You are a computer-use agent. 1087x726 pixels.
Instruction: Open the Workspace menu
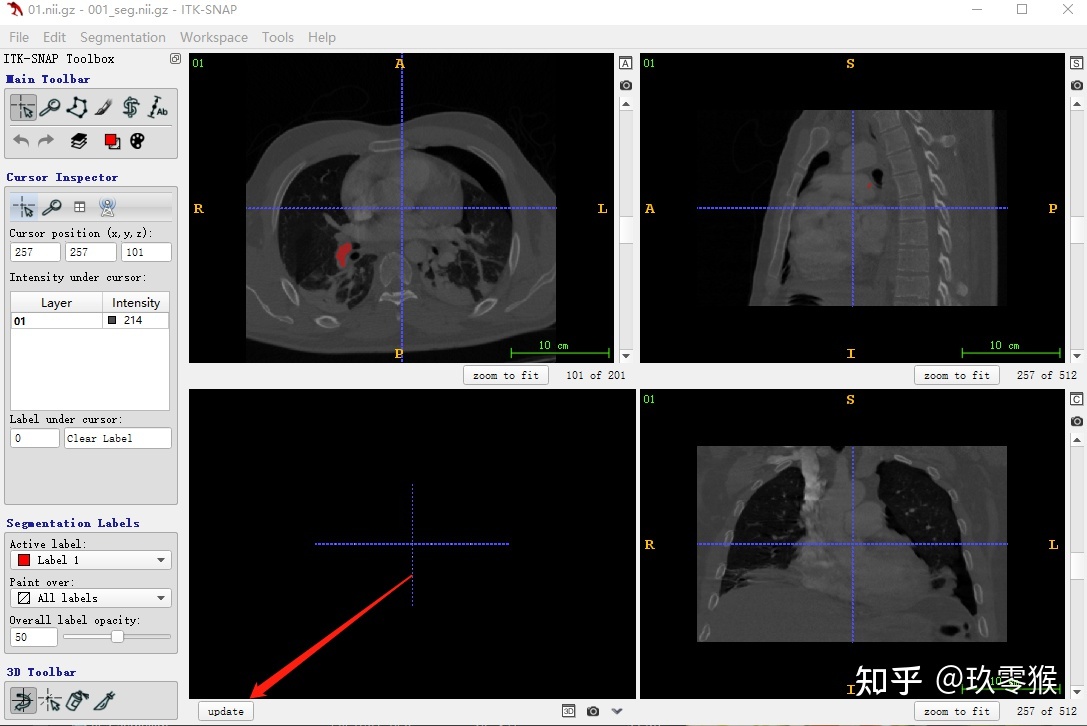[214, 37]
